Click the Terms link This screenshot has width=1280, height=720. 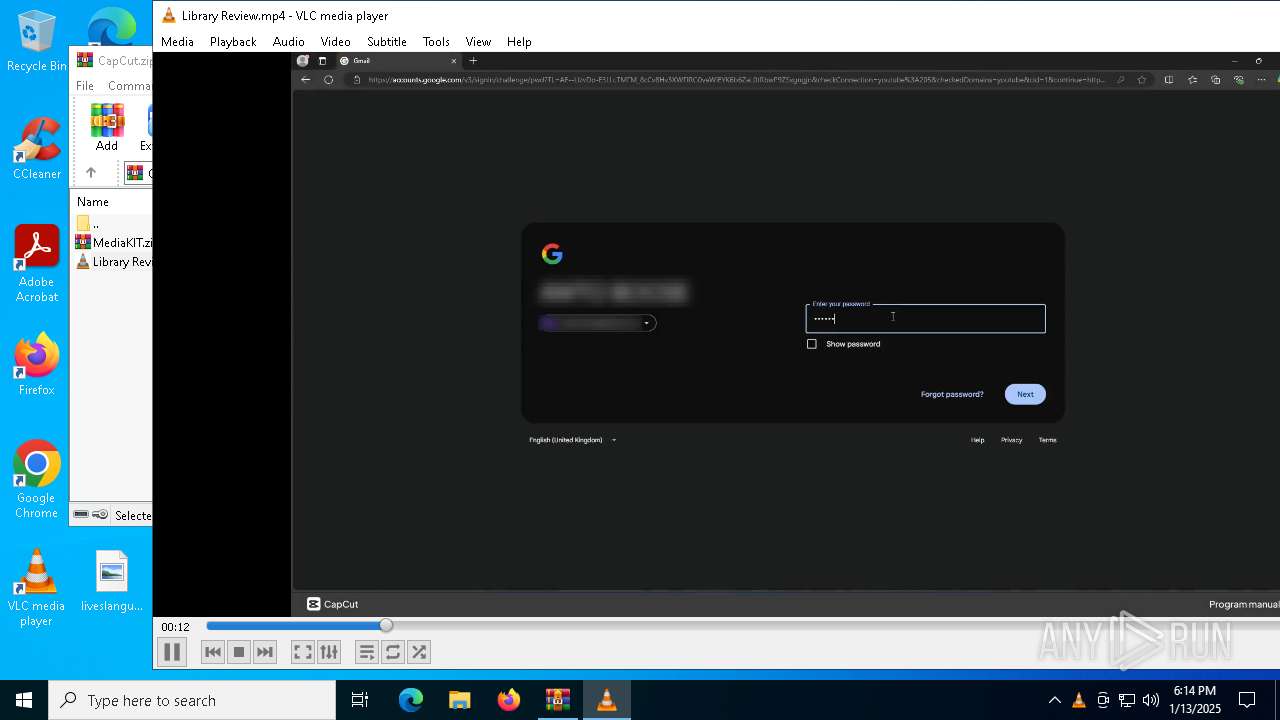click(x=1047, y=440)
